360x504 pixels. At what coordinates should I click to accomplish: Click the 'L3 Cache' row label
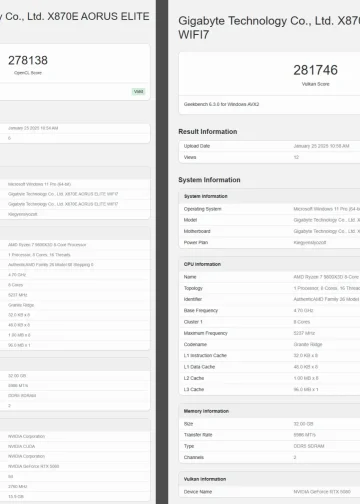point(194,390)
